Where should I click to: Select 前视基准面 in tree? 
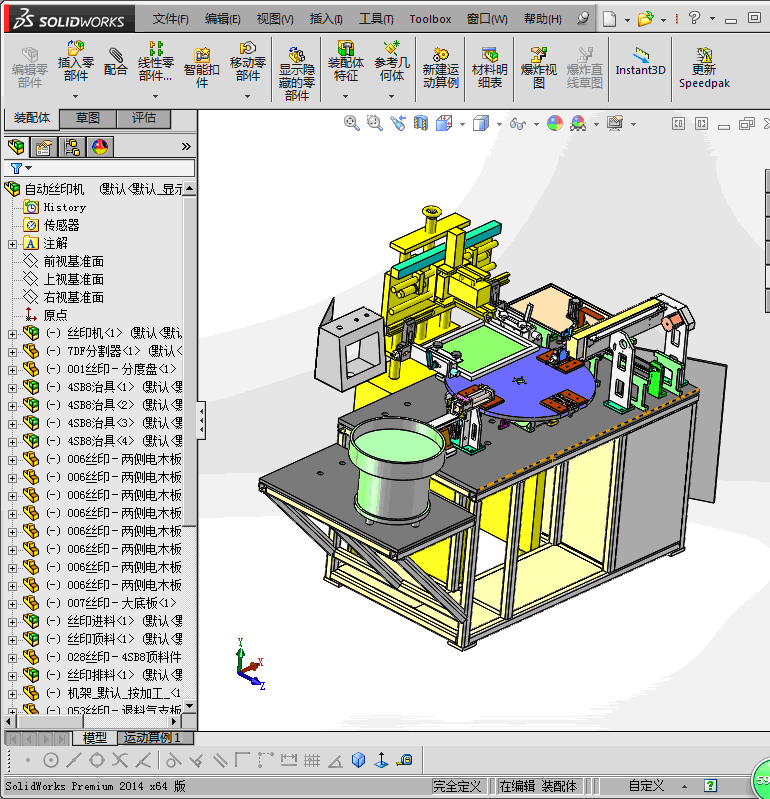(73, 261)
